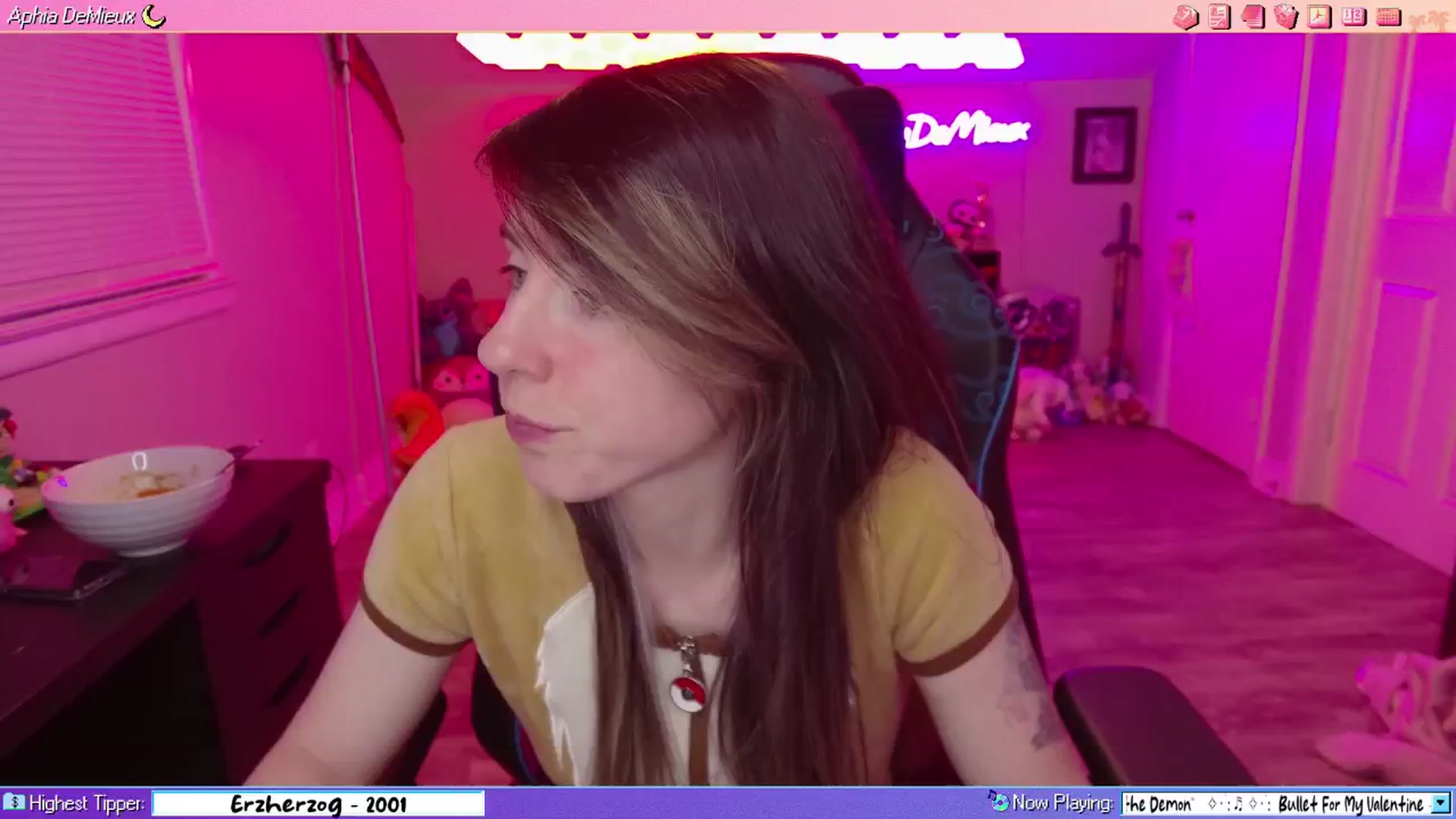The height and width of the screenshot is (819, 1456).
Task: Open the pink notepad document icon
Action: (x=1219, y=17)
